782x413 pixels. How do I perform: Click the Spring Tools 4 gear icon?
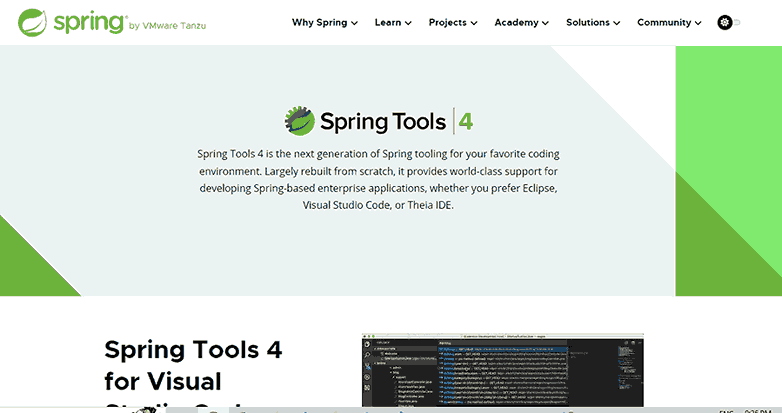click(x=300, y=121)
